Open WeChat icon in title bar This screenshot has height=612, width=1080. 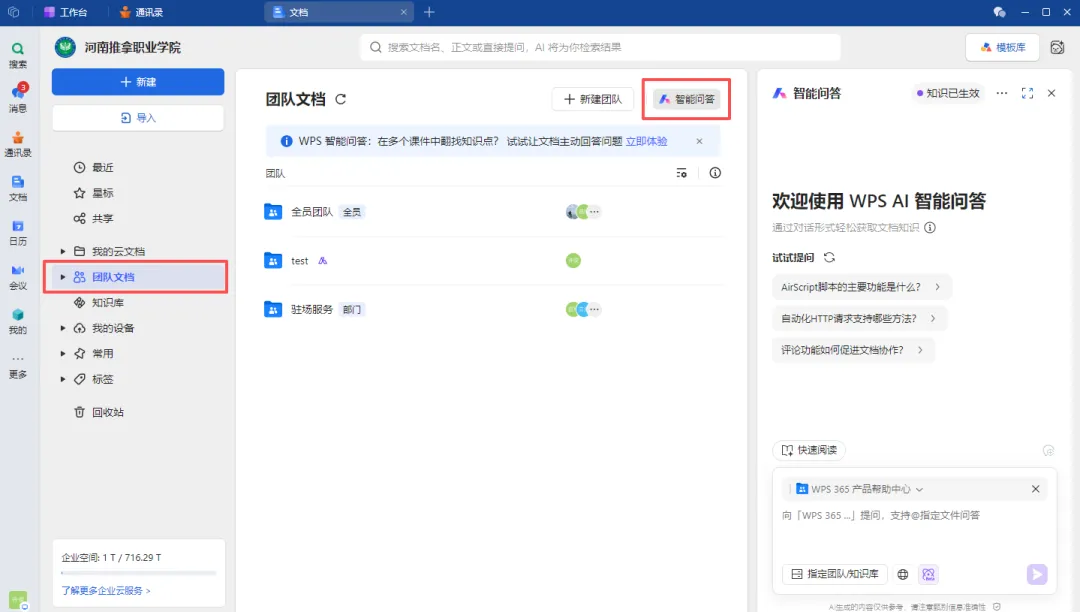click(999, 12)
